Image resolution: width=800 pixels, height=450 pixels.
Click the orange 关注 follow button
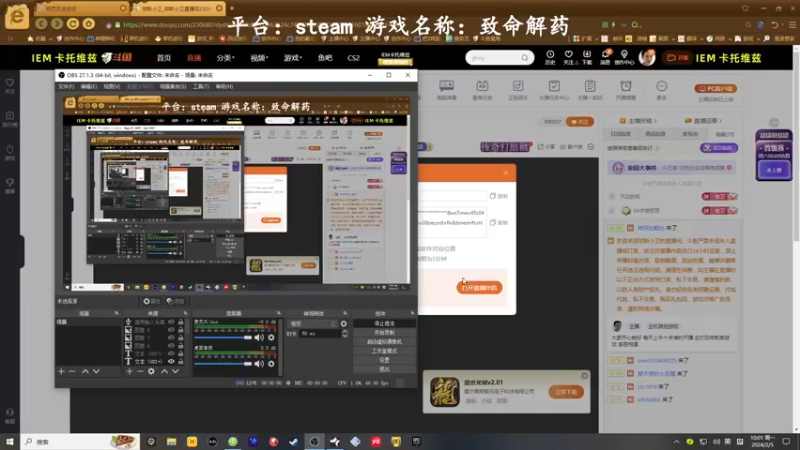click(x=580, y=121)
